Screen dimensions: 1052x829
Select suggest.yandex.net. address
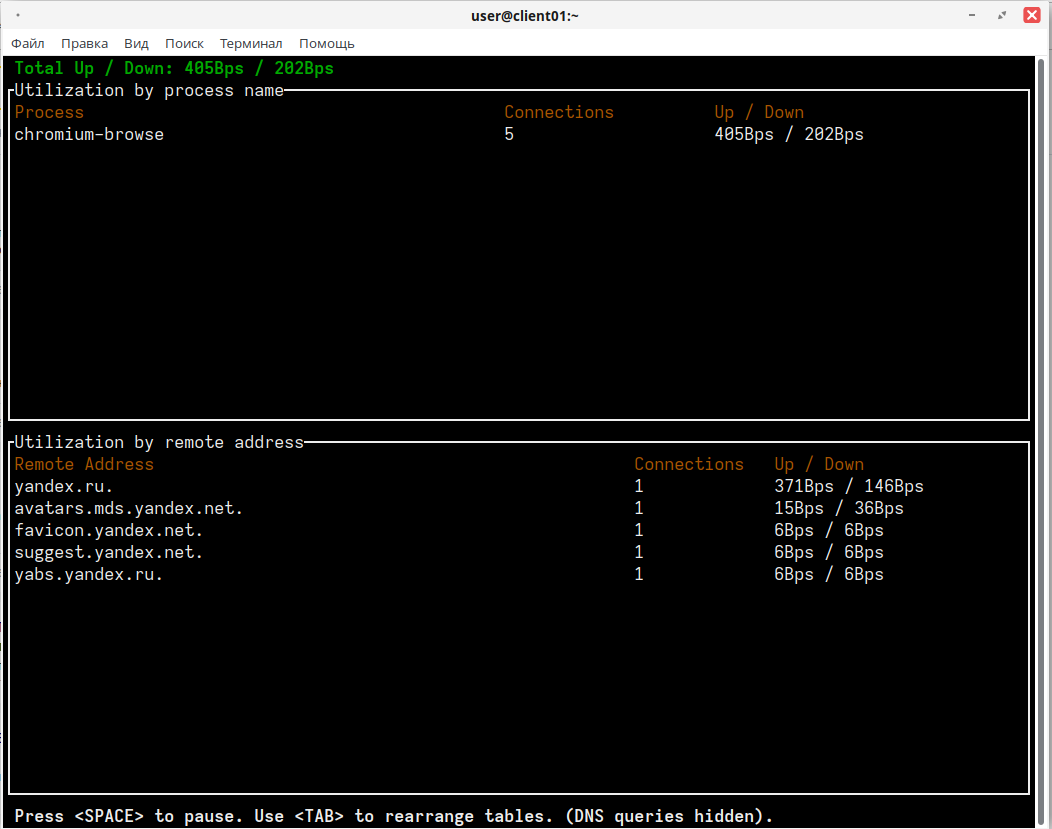tap(109, 553)
